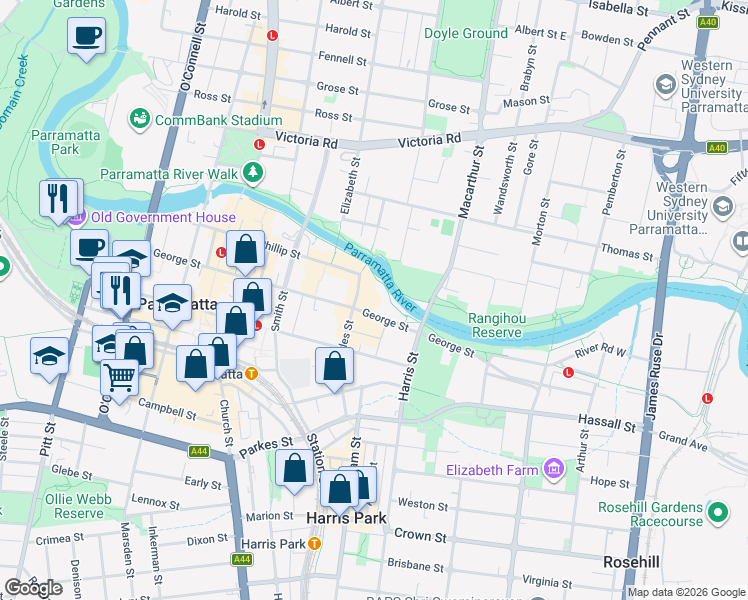Screen dimensions: 748x600
Task: Click the Macarthur St road label
Action: click(x=471, y=182)
